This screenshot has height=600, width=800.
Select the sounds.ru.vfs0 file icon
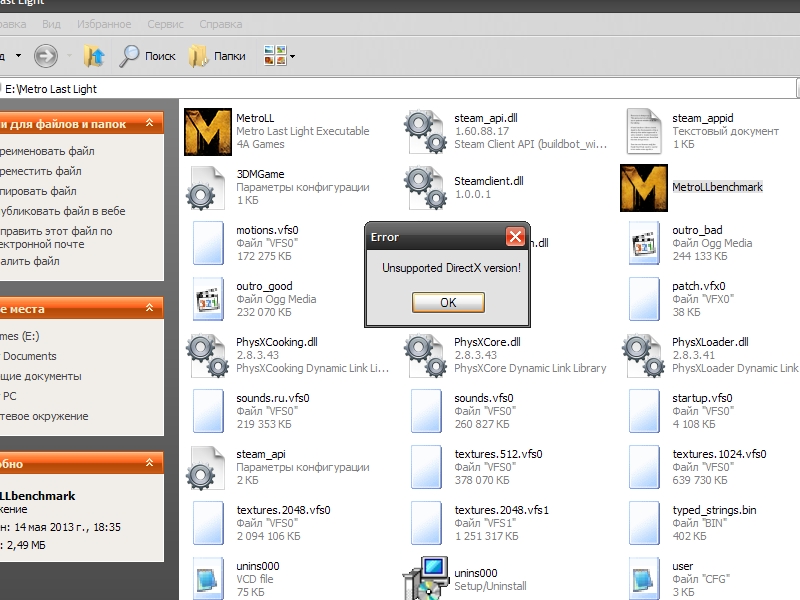tap(208, 411)
